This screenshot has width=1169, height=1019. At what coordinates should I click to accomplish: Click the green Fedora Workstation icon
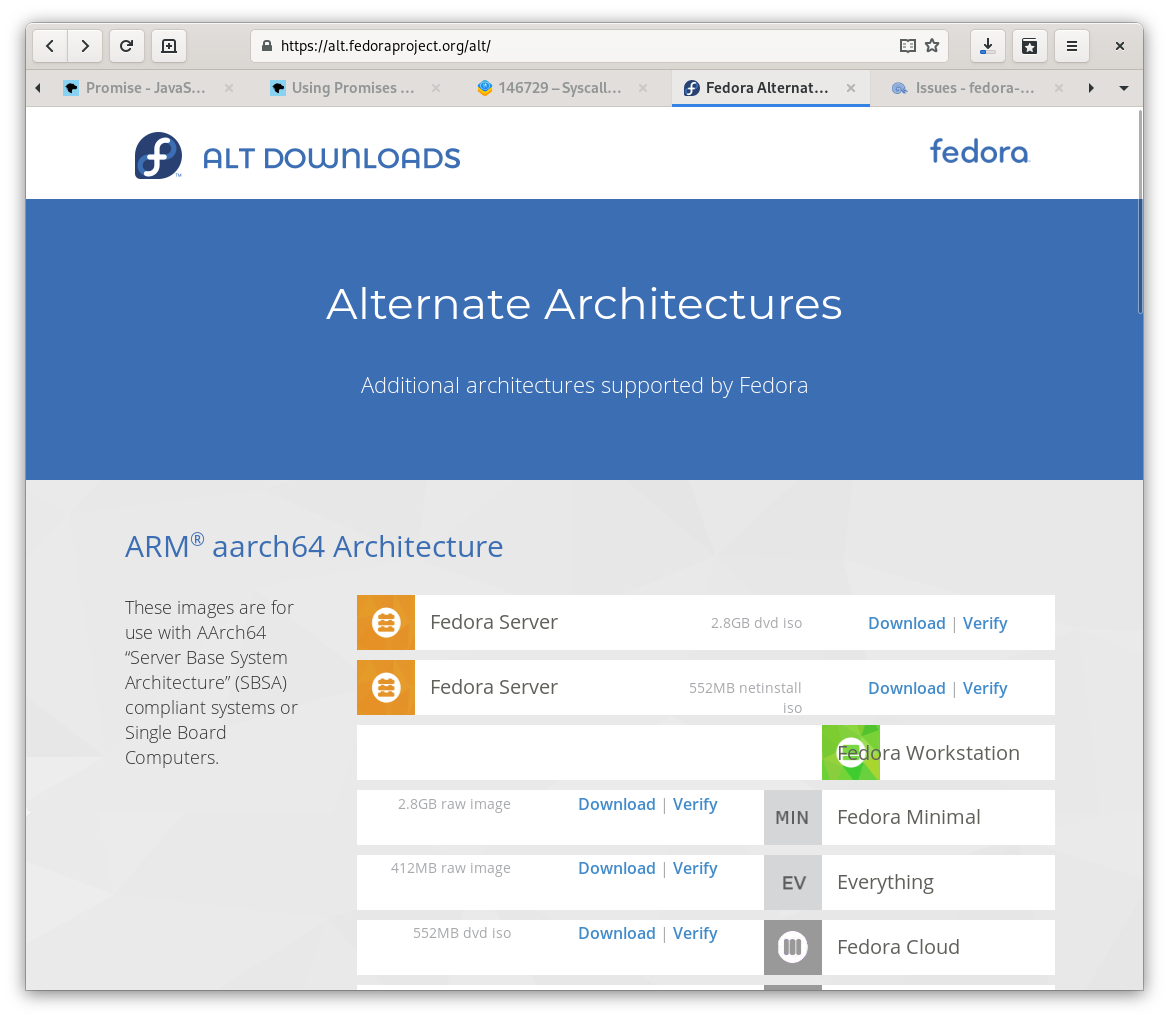click(851, 752)
